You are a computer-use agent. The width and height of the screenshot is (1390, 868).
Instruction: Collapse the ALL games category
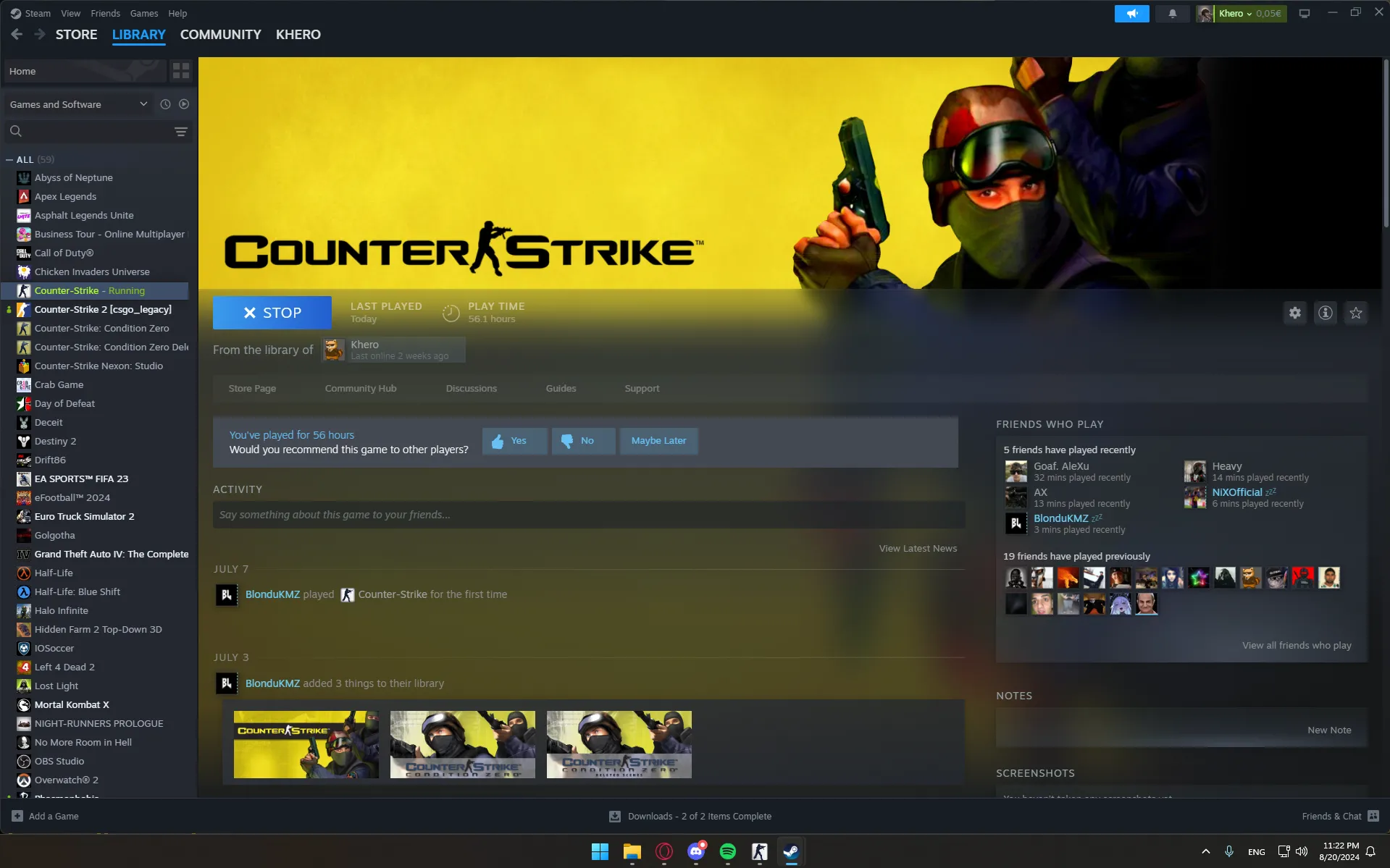(9, 159)
